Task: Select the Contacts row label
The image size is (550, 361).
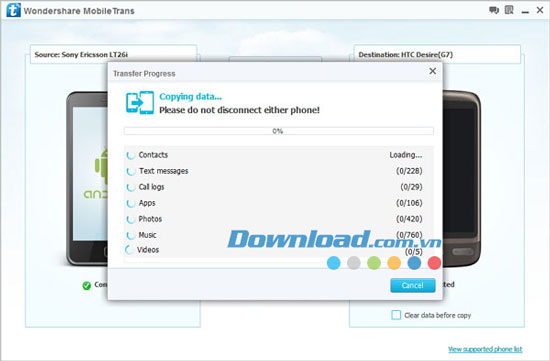Action: tap(153, 155)
